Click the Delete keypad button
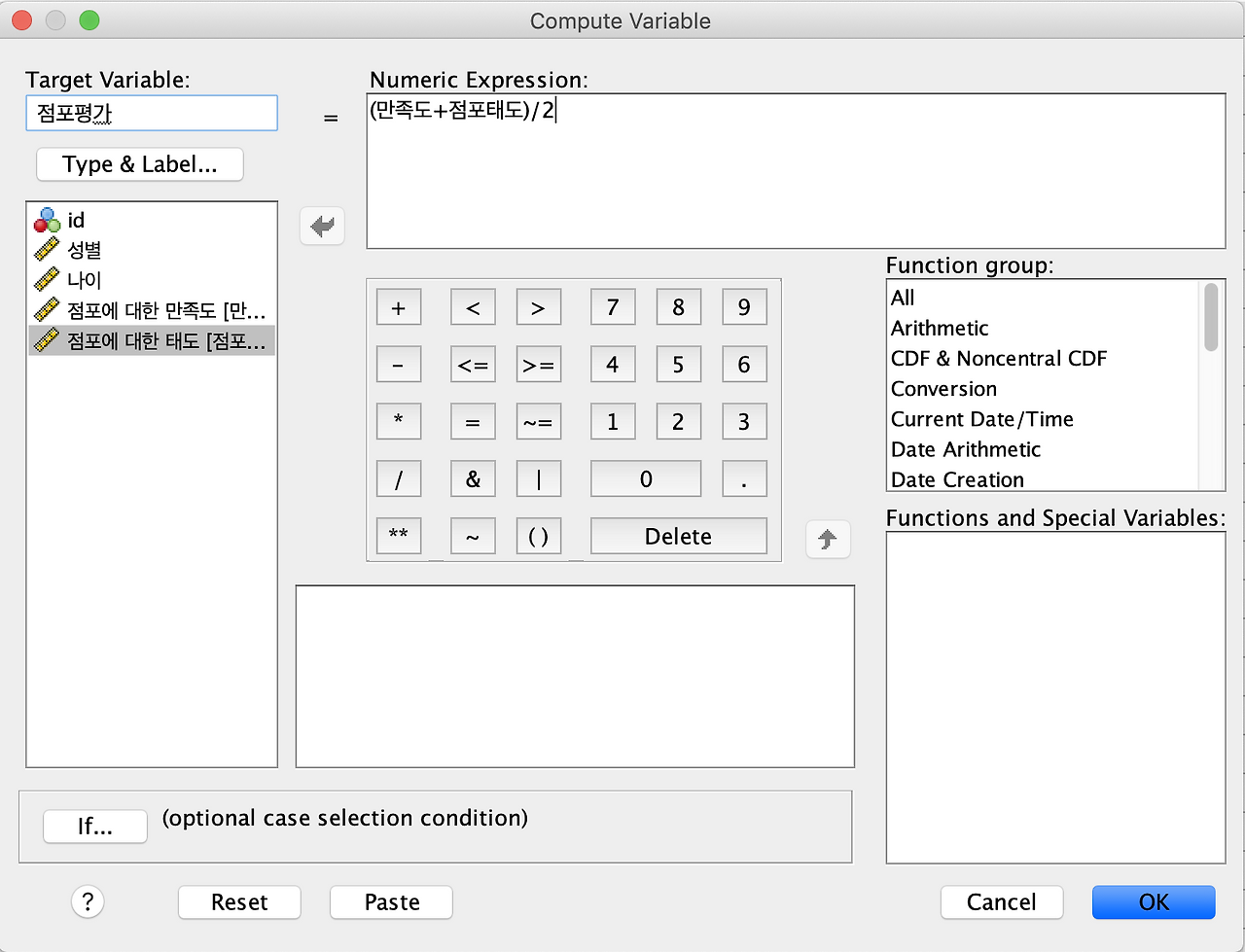This screenshot has height=952, width=1245. click(678, 536)
